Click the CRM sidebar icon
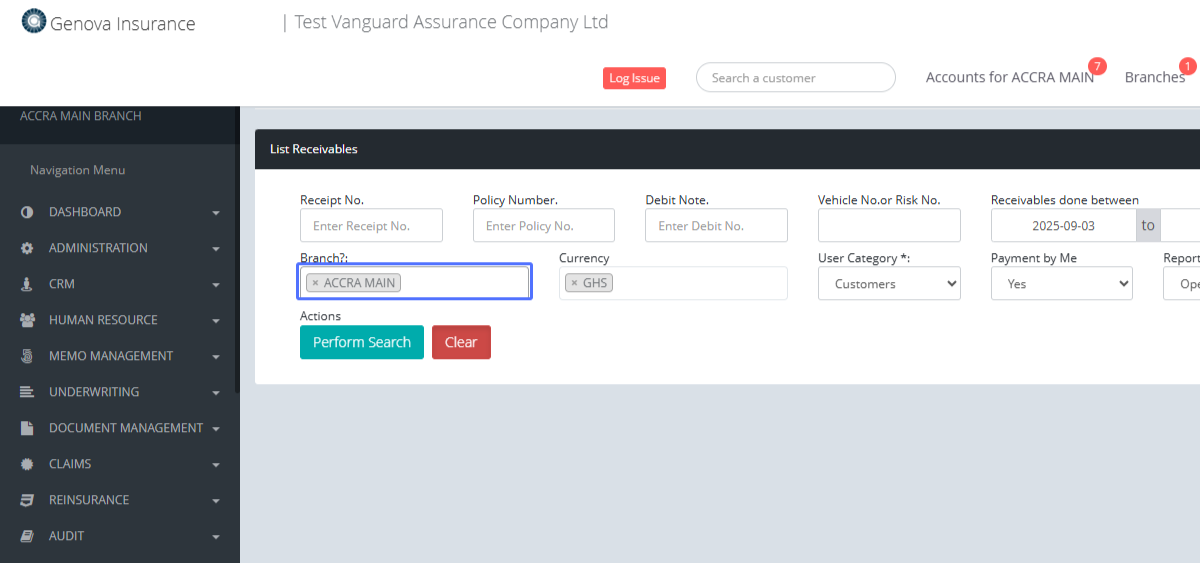This screenshot has width=1200, height=563. (27, 284)
